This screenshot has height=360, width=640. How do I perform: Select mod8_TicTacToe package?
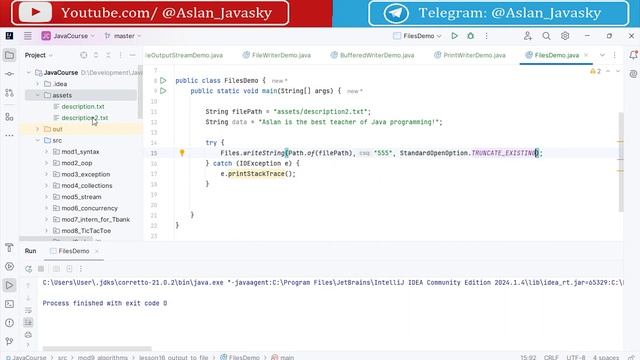tap(86, 231)
